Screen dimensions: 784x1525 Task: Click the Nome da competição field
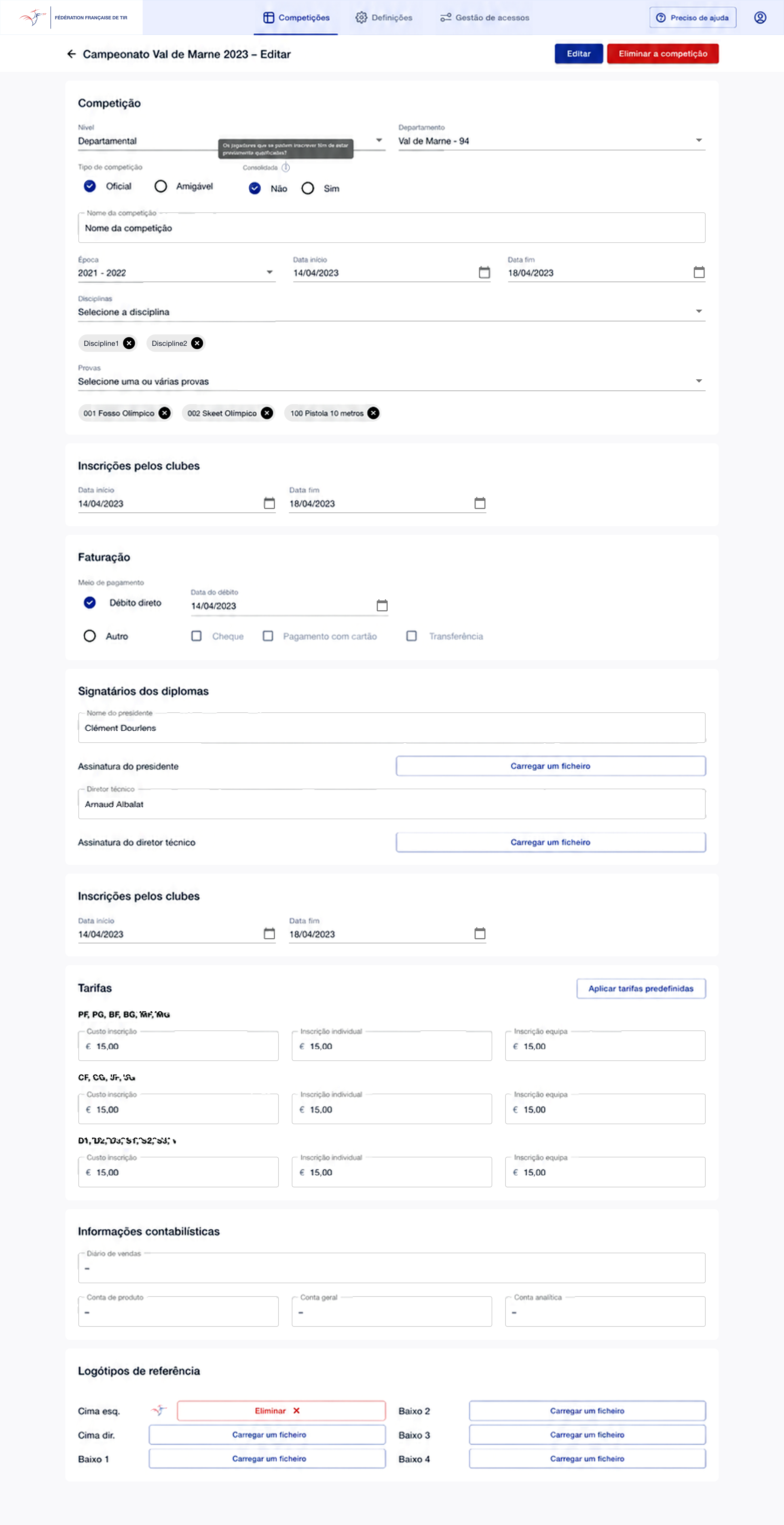click(x=391, y=228)
